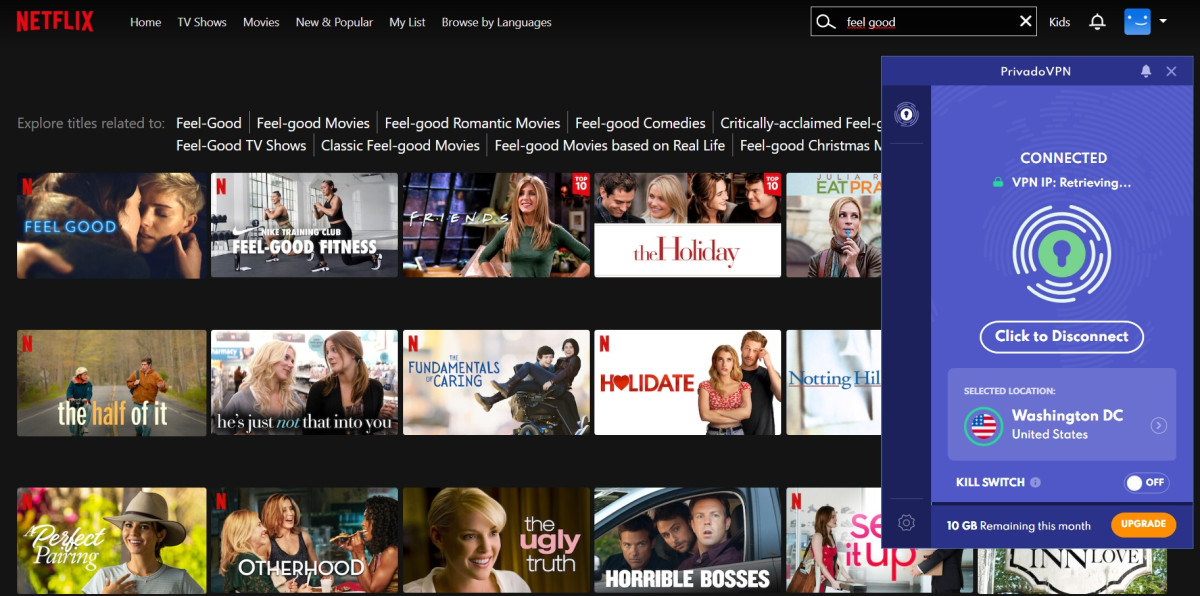Click the Netflix logo
Image resolution: width=1200 pixels, height=596 pixels.
(x=55, y=21)
